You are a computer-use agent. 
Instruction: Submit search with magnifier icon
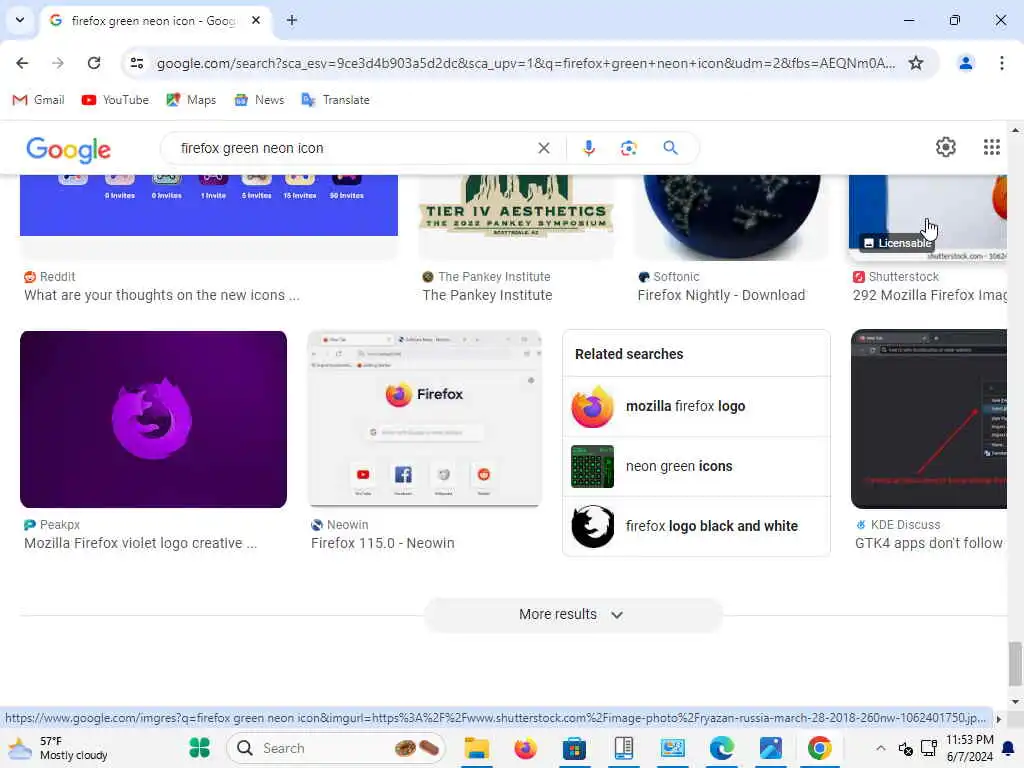[x=670, y=148]
